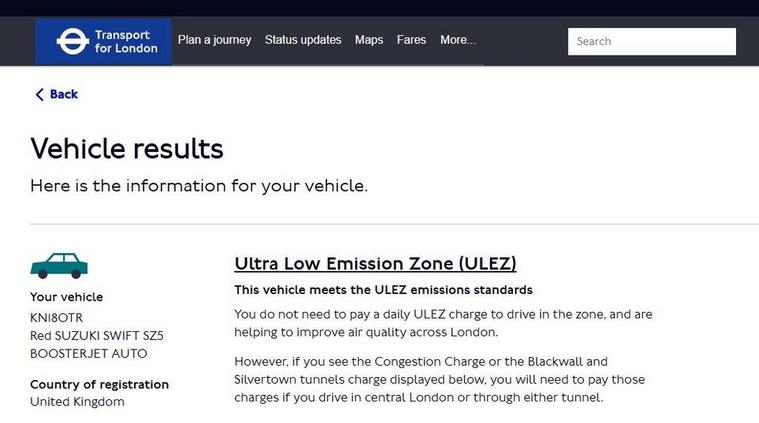Screen dimensions: 759x423
Task: Go back using the Back link
Action: pyautogui.click(x=64, y=95)
